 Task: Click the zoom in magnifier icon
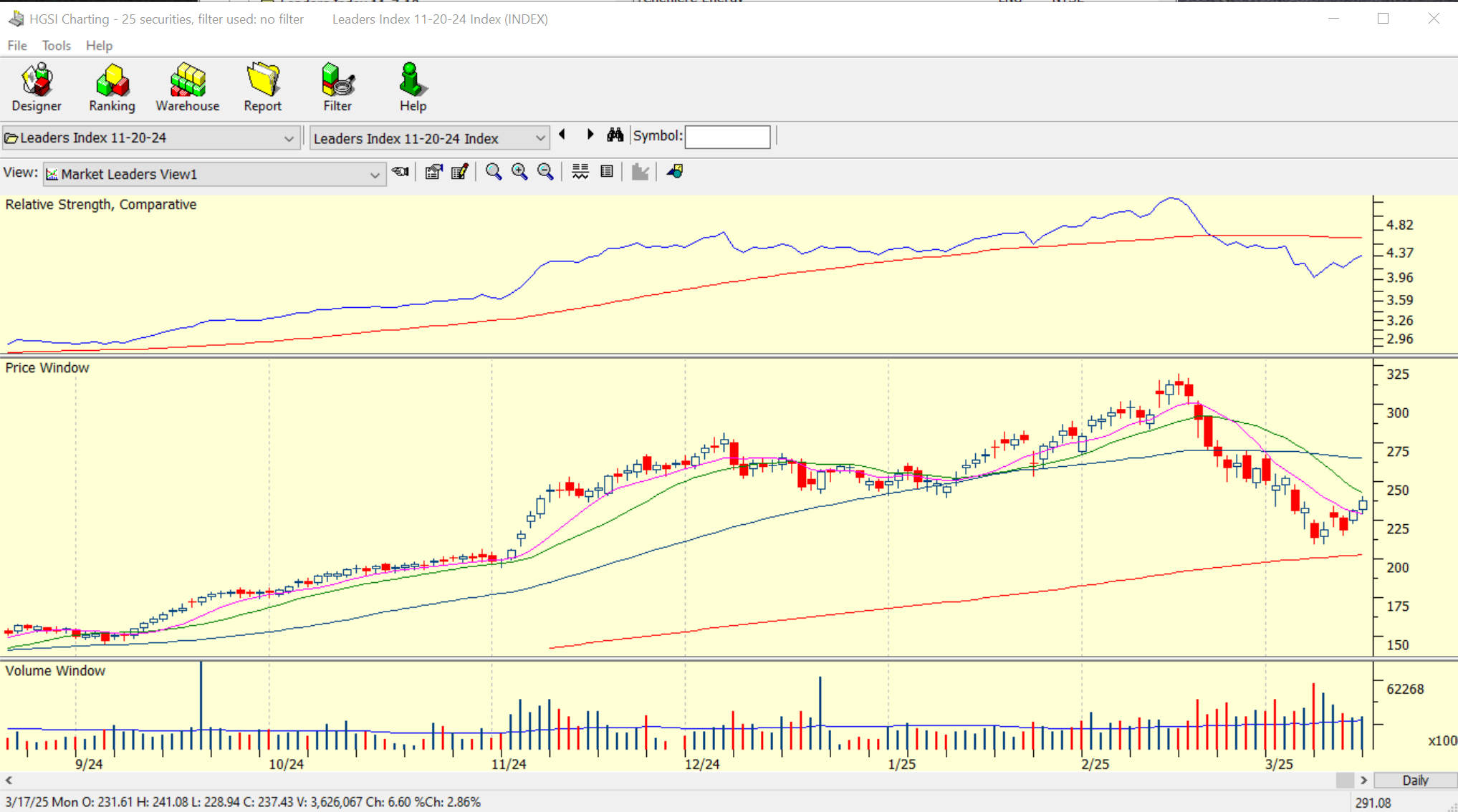(x=519, y=172)
